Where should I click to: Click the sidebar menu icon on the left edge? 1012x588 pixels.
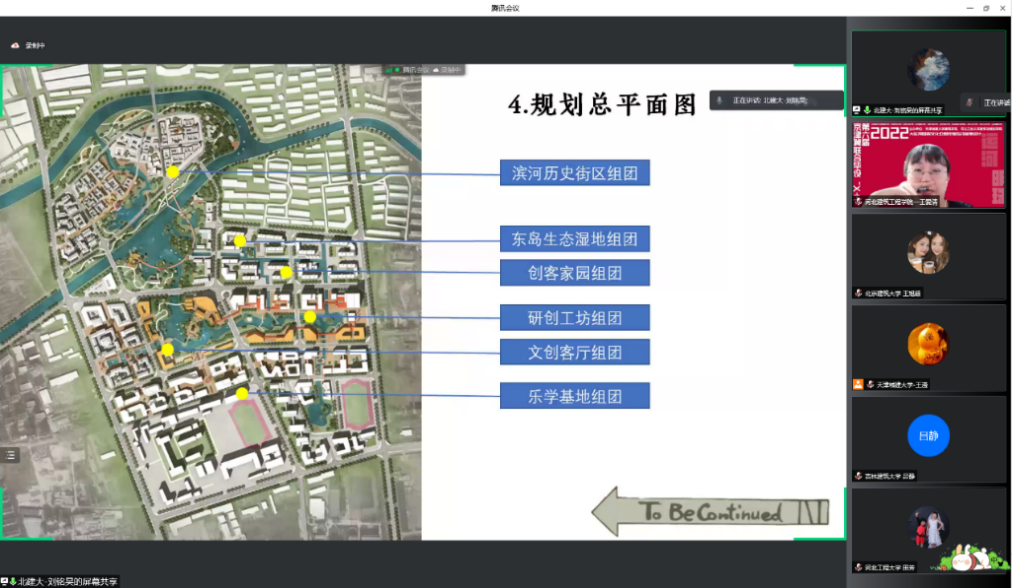(x=10, y=455)
